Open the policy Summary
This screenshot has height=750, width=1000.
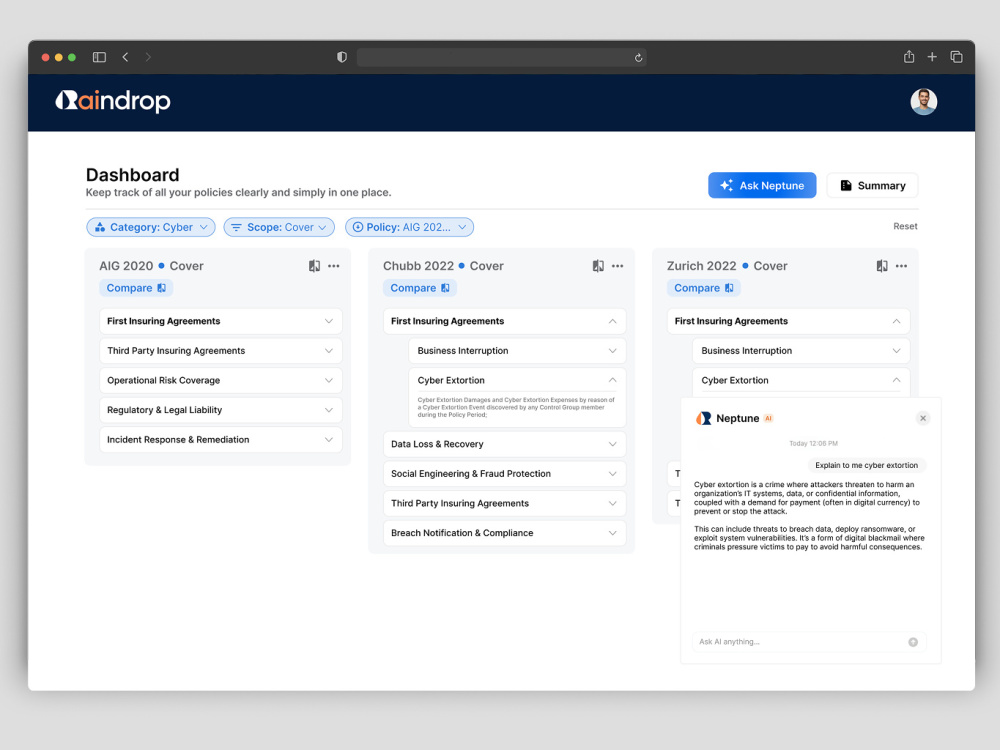(872, 185)
